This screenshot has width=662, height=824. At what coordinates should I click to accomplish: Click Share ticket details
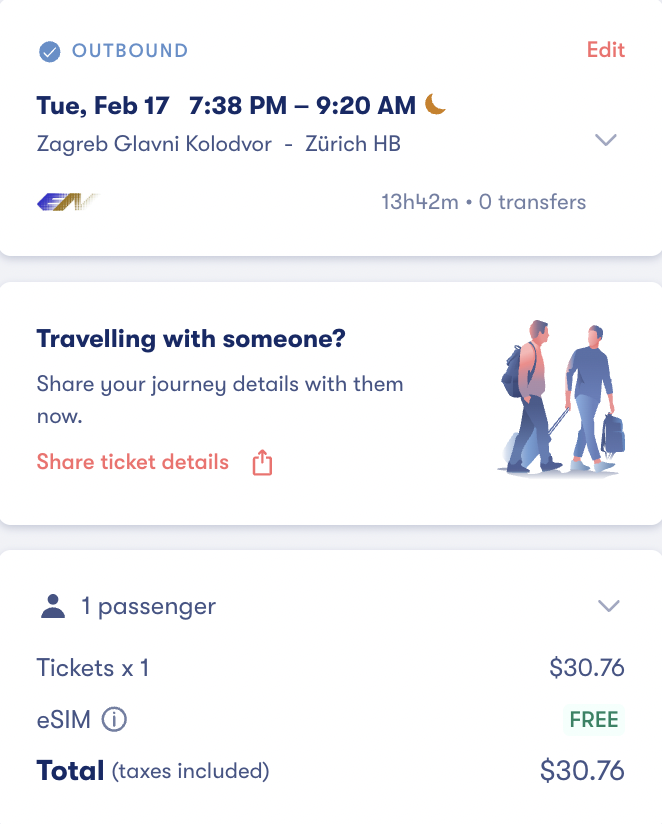131,462
